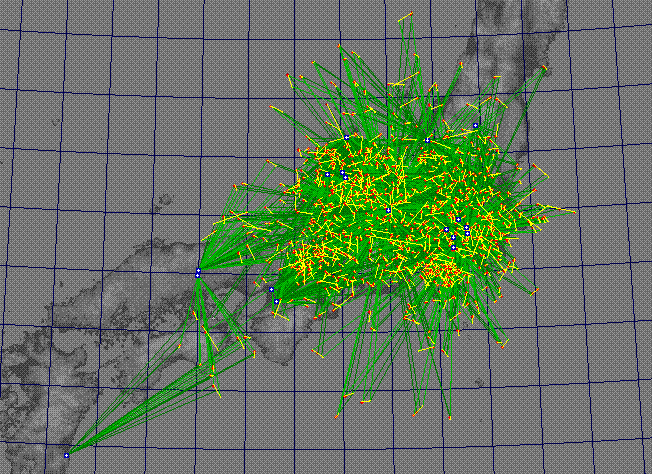Click the red-tipped vector at the very top of the cluster
The height and width of the screenshot is (474, 652).
(408, 17)
